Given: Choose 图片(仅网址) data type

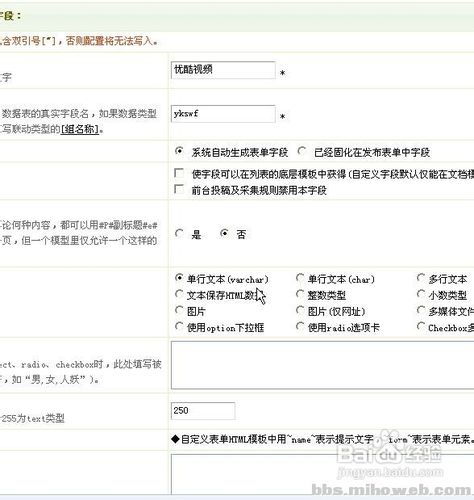Looking at the screenshot, I should 300,310.
